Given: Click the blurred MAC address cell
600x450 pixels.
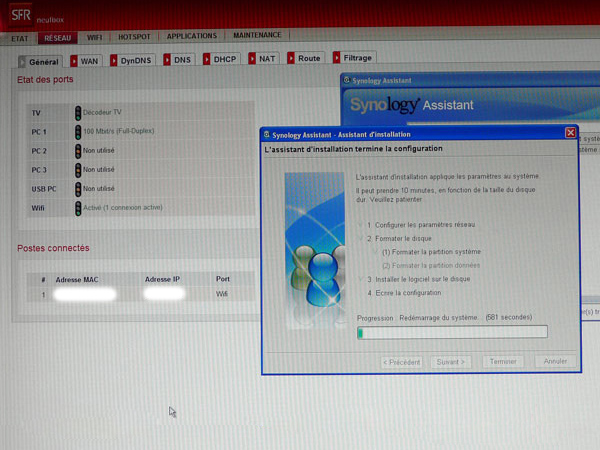Looking at the screenshot, I should point(85,294).
